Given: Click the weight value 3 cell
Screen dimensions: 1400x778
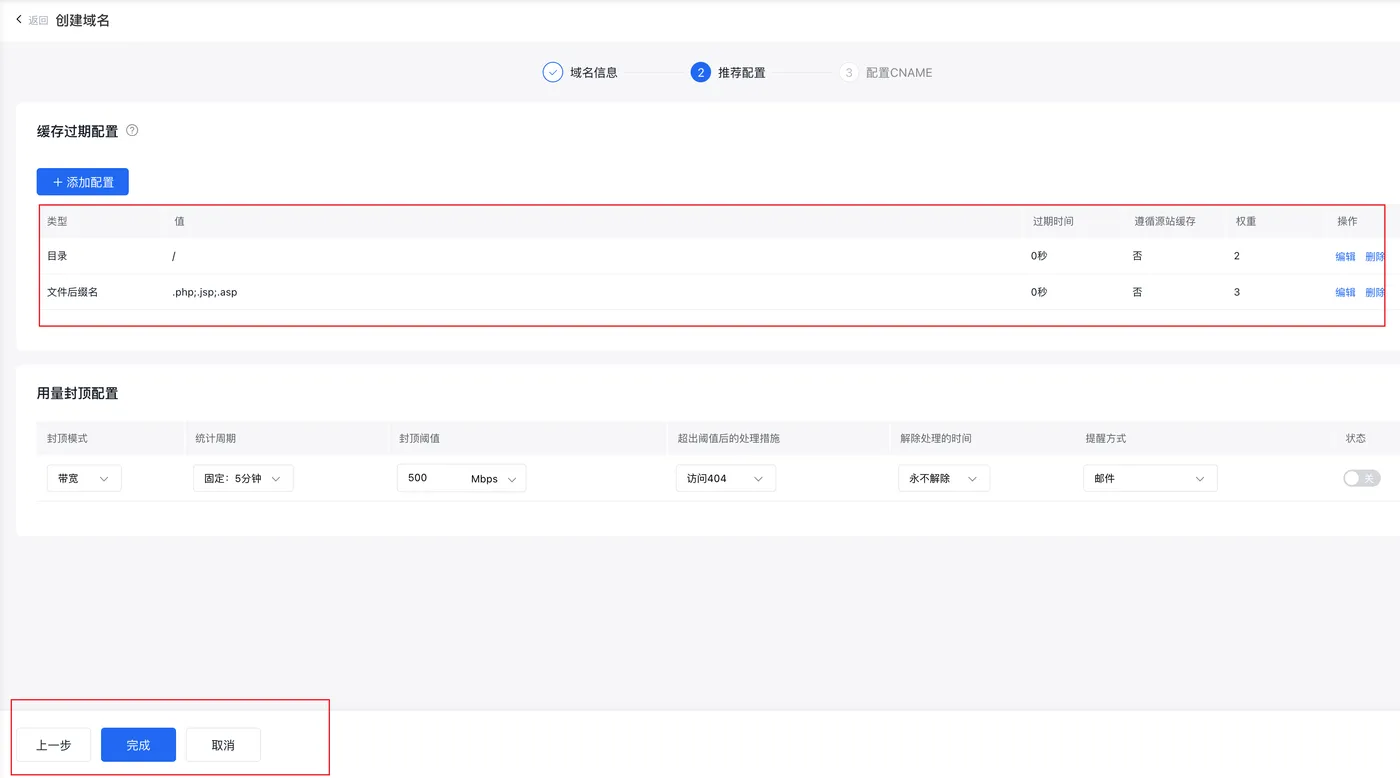Looking at the screenshot, I should pos(1237,292).
